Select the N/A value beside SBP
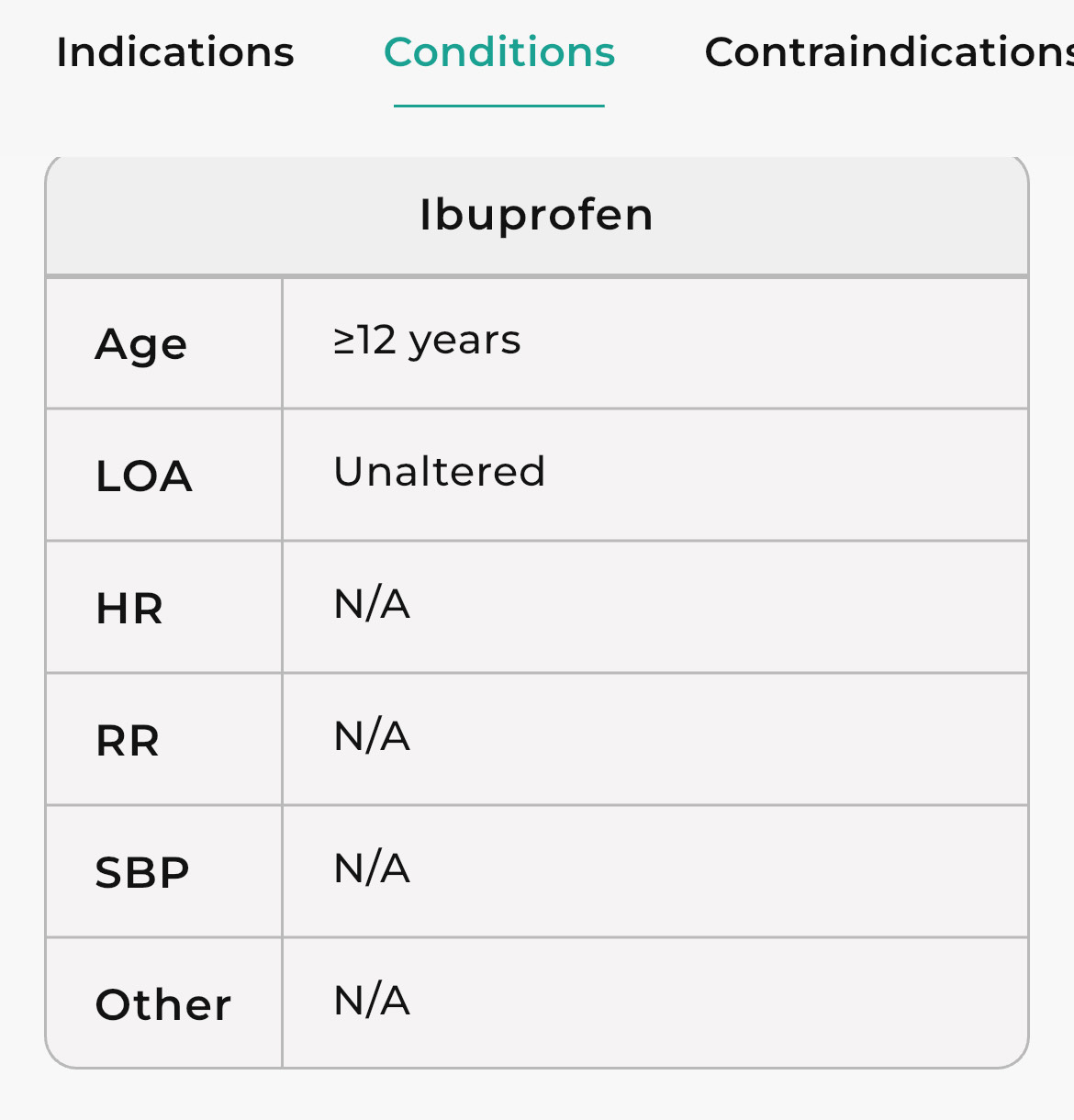This screenshot has height=1120, width=1074. 372,868
